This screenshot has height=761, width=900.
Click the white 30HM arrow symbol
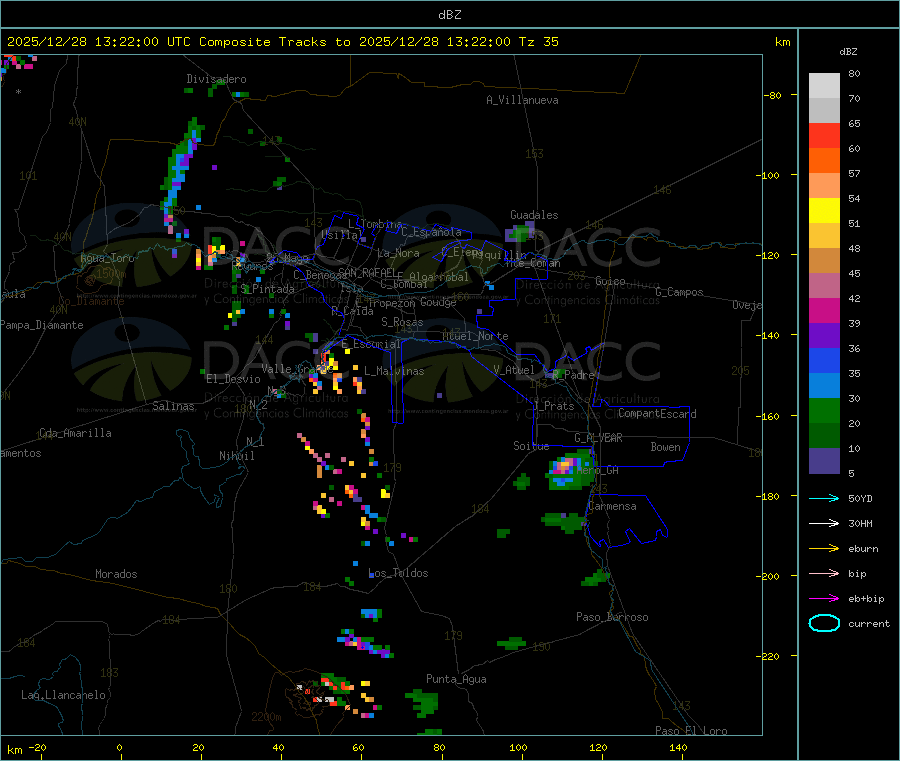click(x=824, y=523)
